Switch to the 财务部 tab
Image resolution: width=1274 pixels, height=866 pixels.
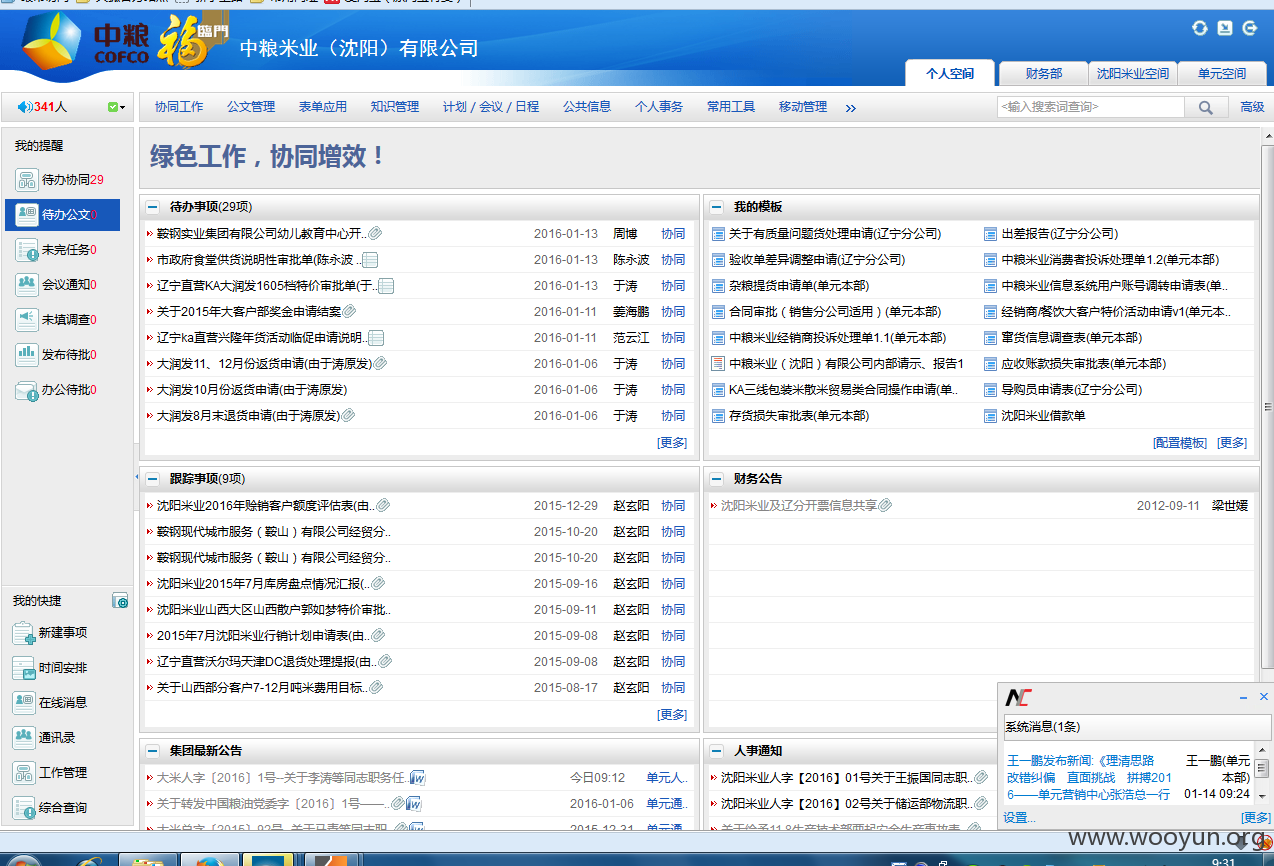coord(1044,73)
